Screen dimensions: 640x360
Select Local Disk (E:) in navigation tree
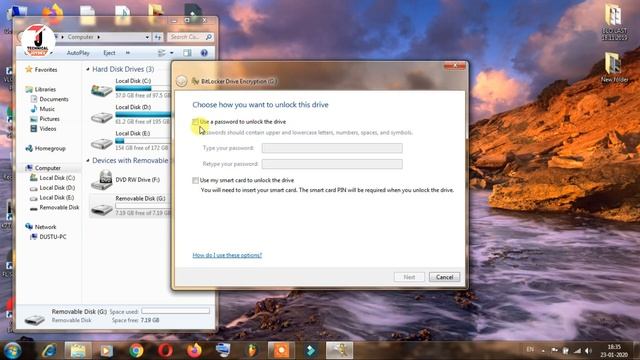[x=57, y=197]
